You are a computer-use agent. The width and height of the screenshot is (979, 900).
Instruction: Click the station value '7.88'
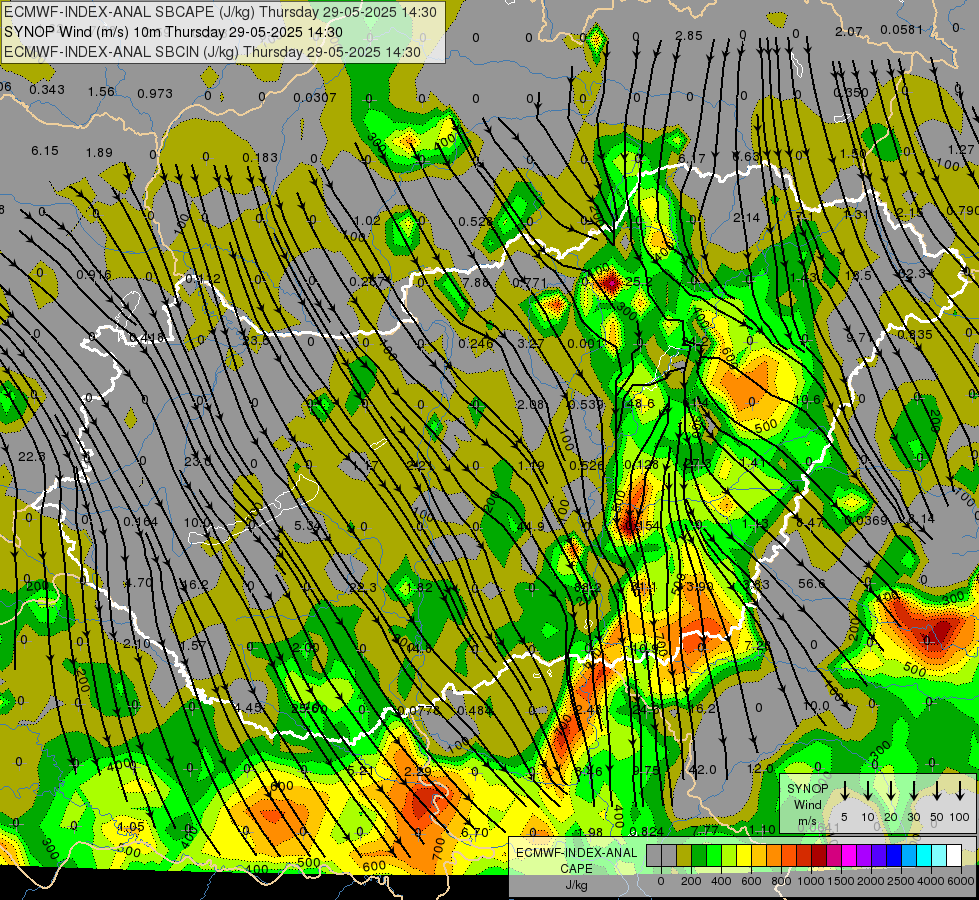click(476, 282)
